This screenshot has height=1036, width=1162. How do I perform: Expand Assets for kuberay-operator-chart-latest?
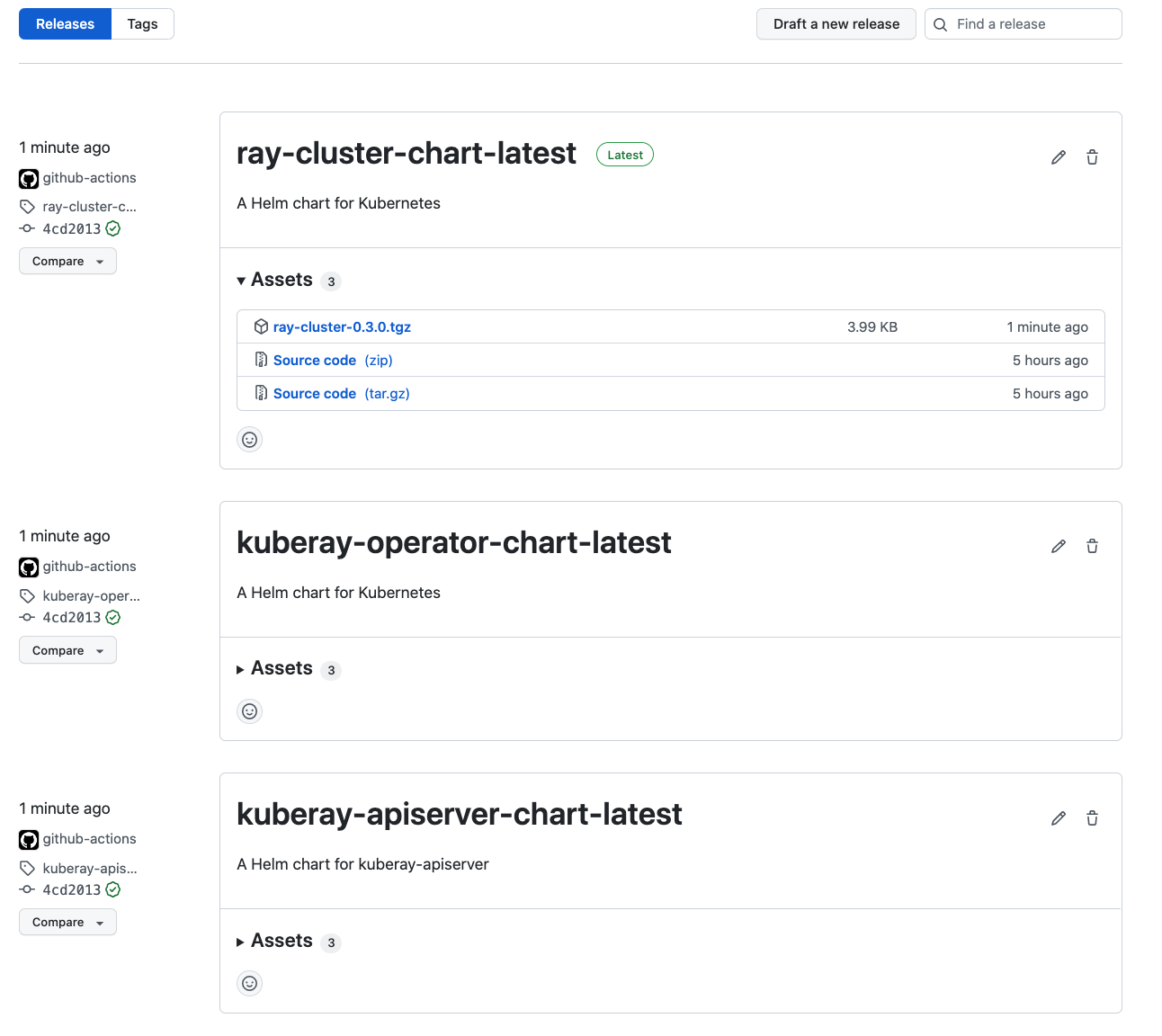(281, 669)
